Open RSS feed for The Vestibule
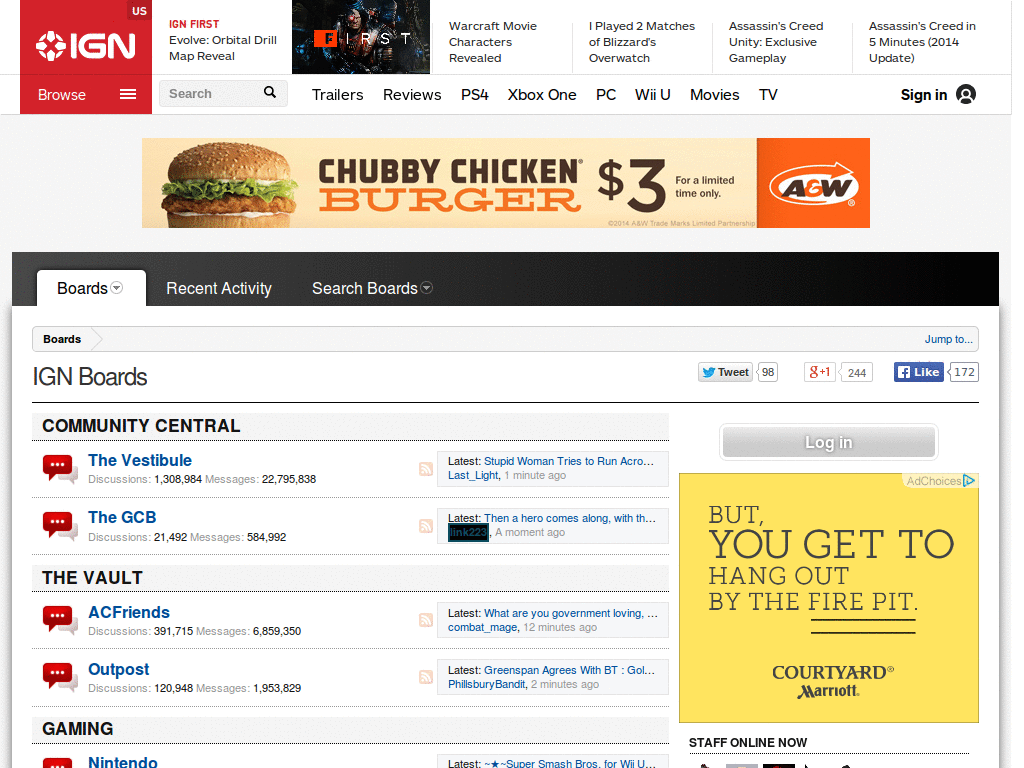Image resolution: width=1024 pixels, height=768 pixels. click(426, 469)
